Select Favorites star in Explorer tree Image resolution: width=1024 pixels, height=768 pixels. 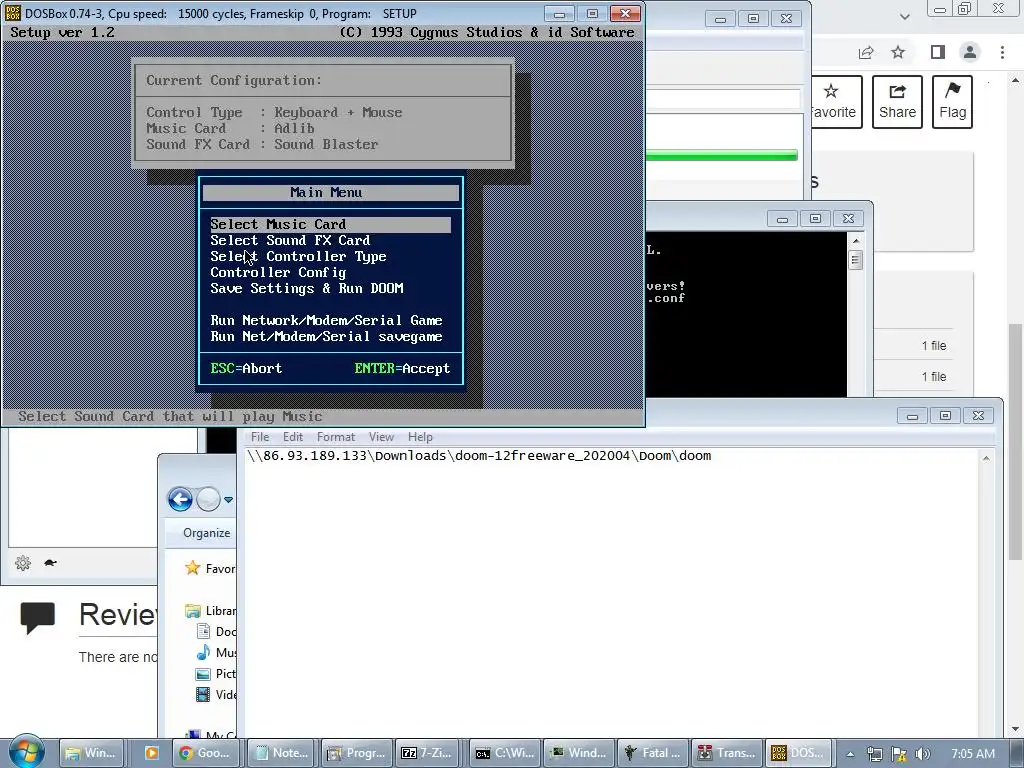(193, 568)
